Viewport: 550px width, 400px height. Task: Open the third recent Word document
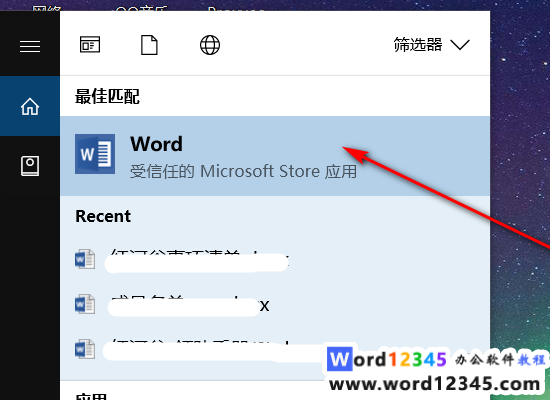pos(275,349)
